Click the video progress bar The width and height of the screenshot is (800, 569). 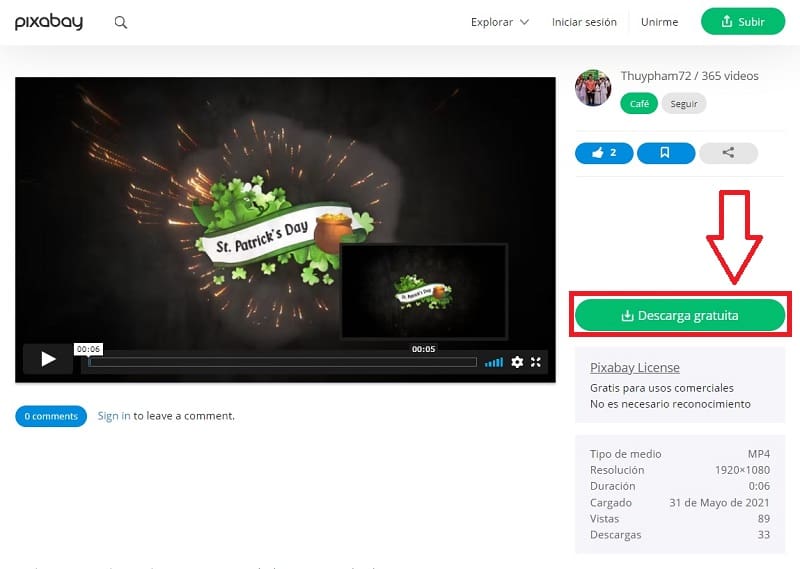pos(282,362)
